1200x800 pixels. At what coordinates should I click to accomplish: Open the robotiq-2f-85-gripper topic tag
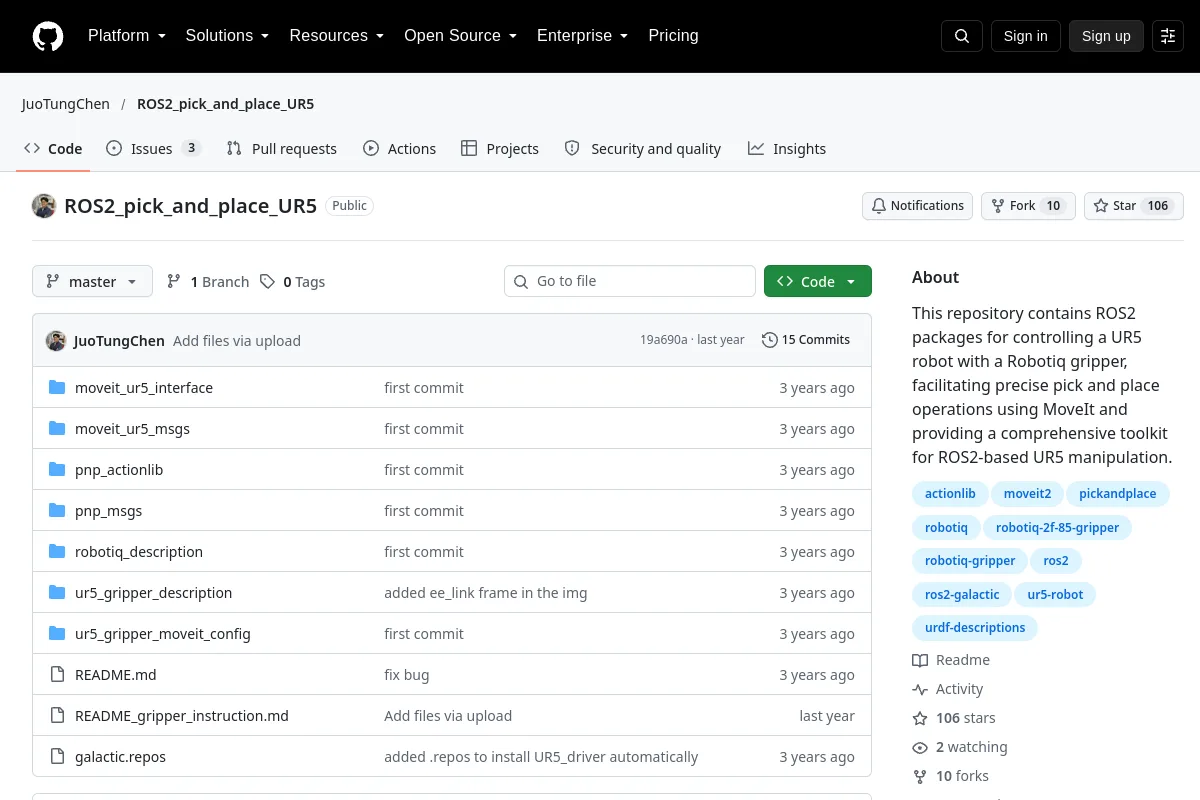1057,528
